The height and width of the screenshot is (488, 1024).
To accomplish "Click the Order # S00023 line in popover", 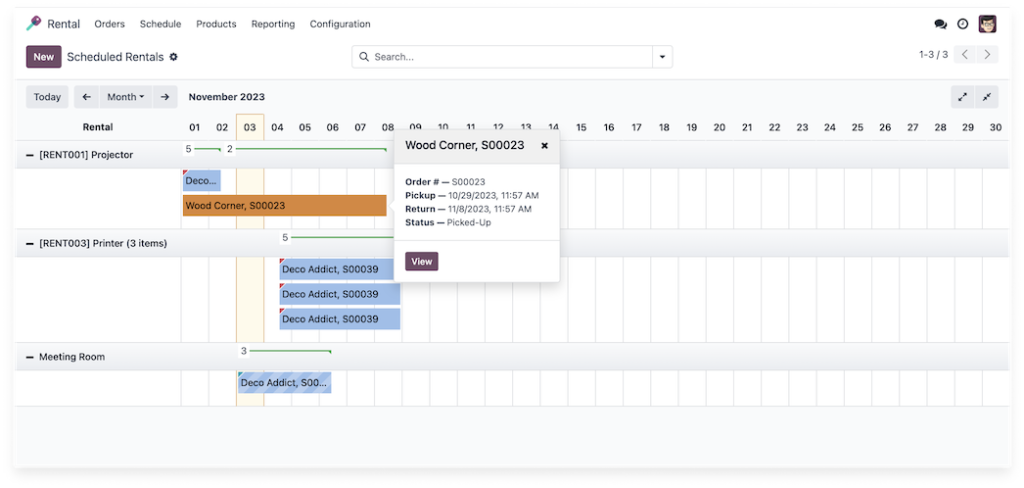I will [445, 182].
